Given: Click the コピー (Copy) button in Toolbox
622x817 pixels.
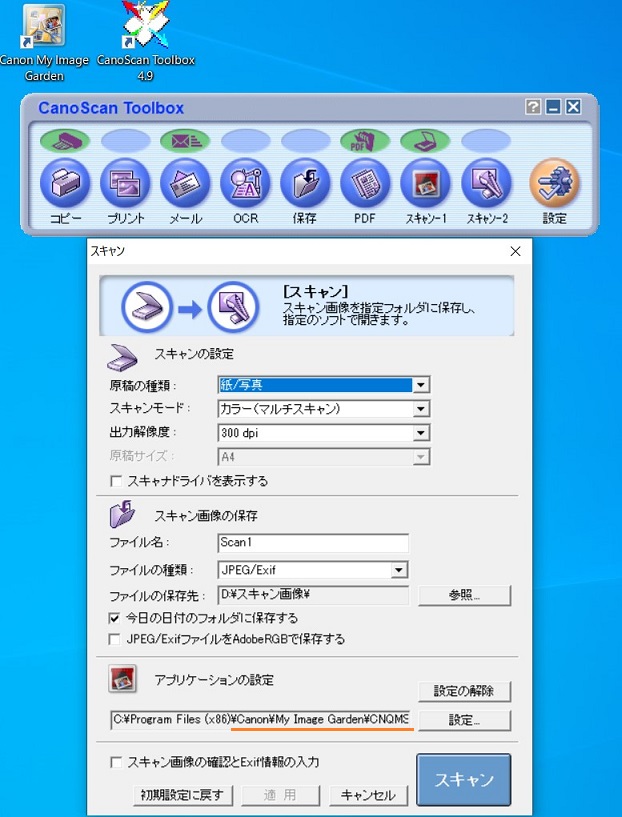Looking at the screenshot, I should point(65,183).
